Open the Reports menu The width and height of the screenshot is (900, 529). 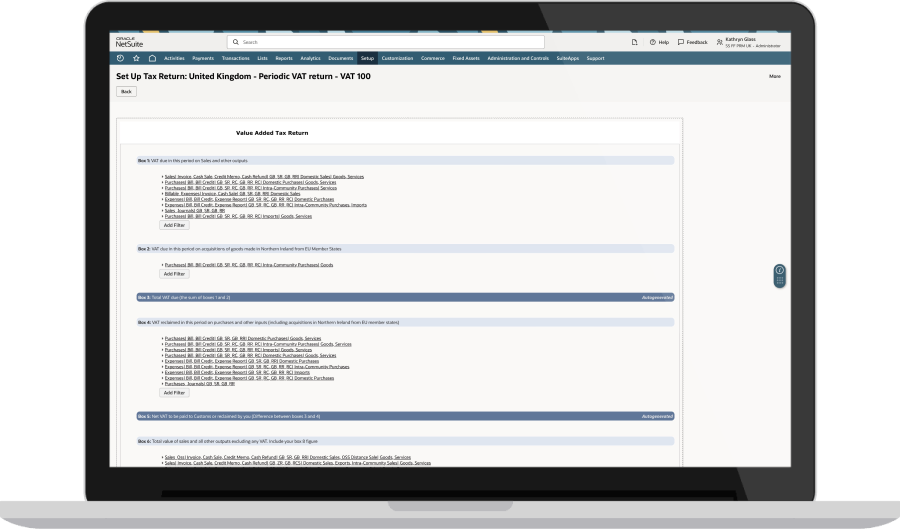(284, 58)
